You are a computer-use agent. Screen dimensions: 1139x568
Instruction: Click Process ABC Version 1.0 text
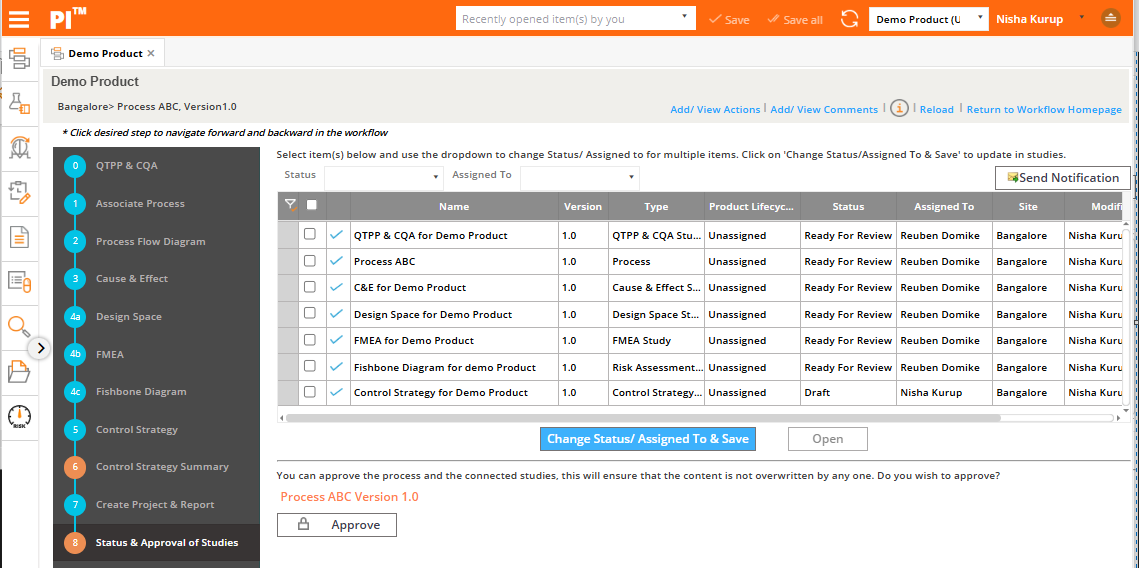tap(349, 497)
